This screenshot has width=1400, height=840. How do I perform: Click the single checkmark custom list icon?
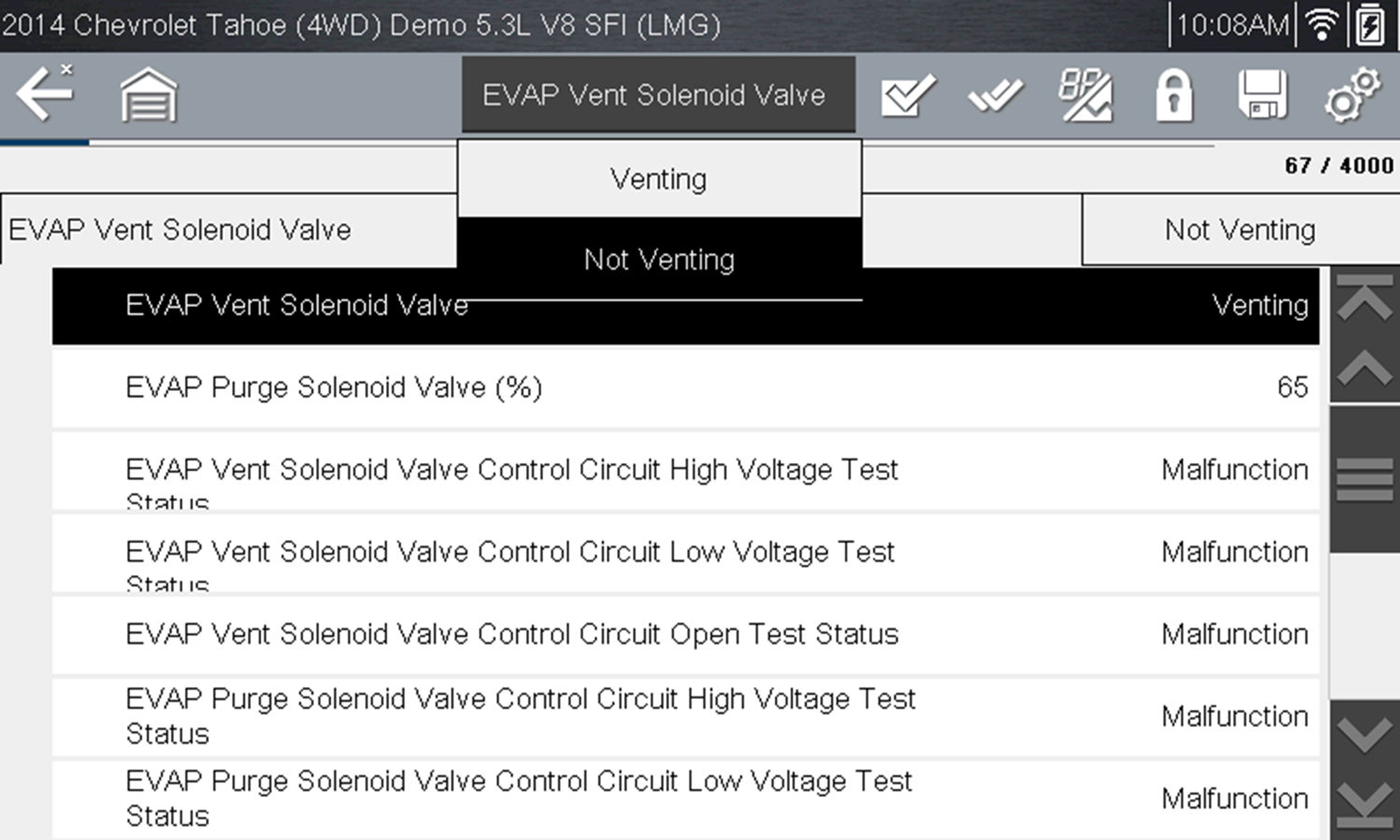click(907, 95)
